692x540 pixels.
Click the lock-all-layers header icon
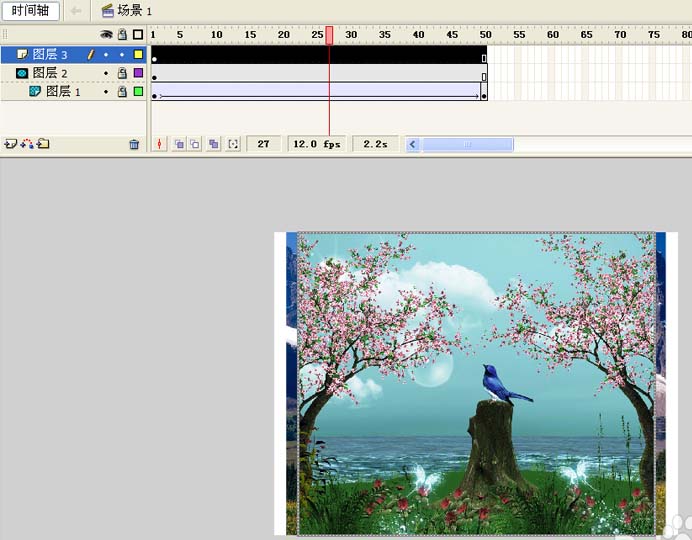pyautogui.click(x=122, y=35)
